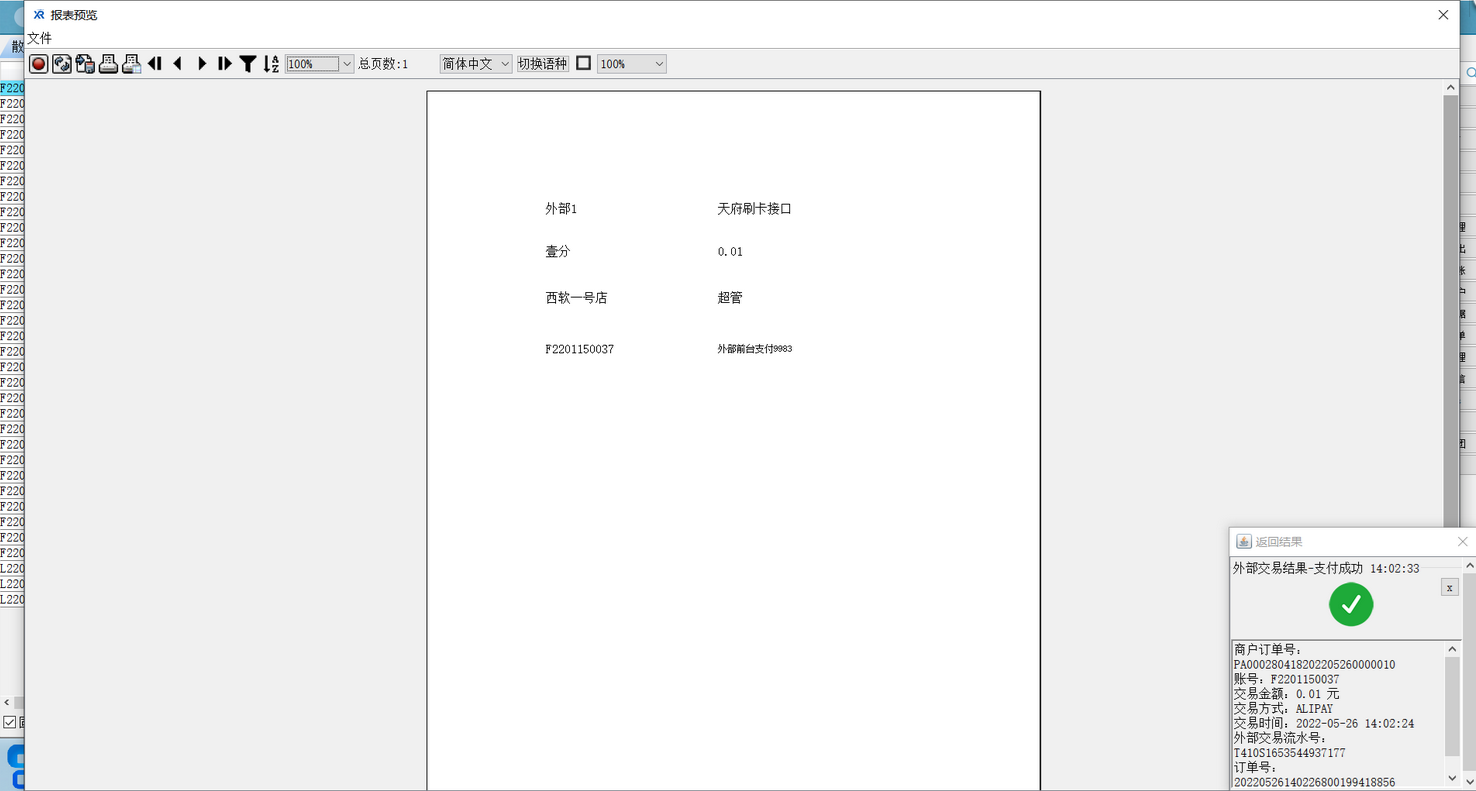Toggle the checkbox at bottom-left corner
The image size is (1476, 791).
pos(10,722)
